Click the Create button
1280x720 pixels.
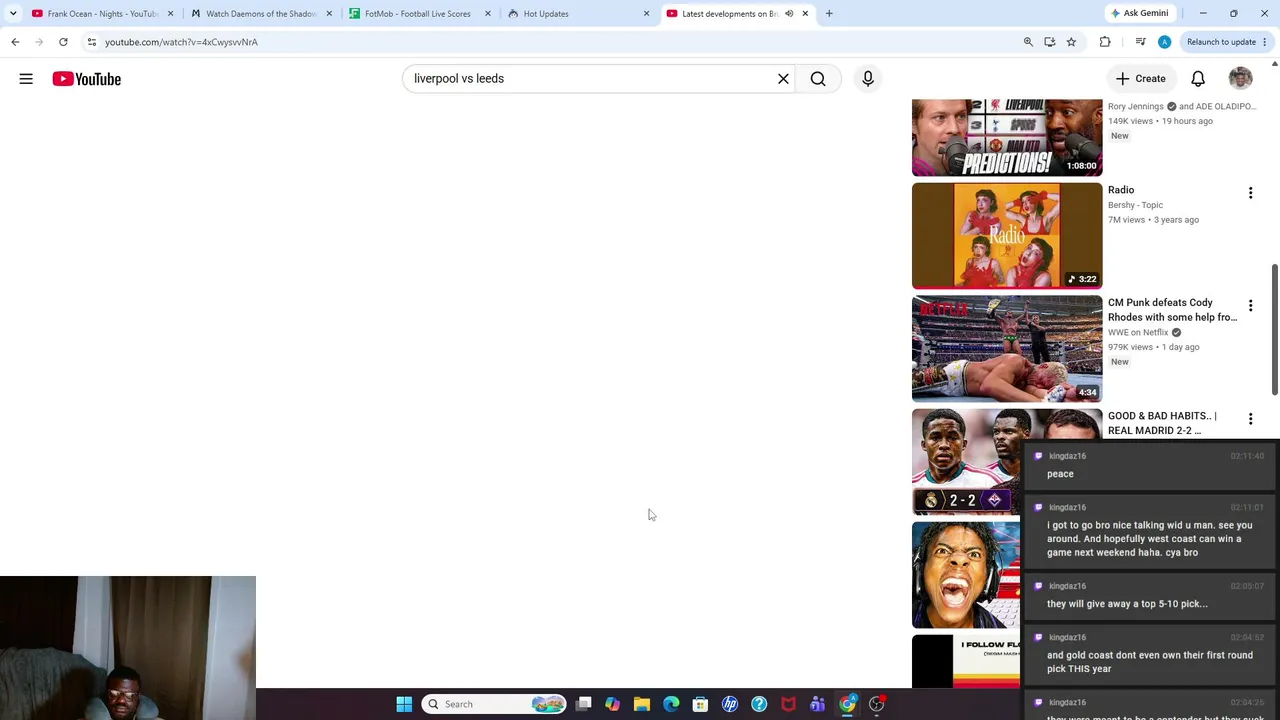click(x=1141, y=79)
